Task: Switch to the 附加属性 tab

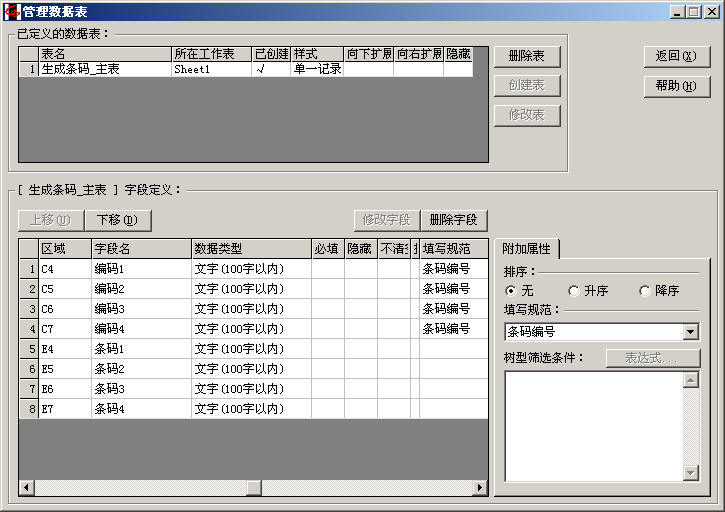Action: pos(526,249)
